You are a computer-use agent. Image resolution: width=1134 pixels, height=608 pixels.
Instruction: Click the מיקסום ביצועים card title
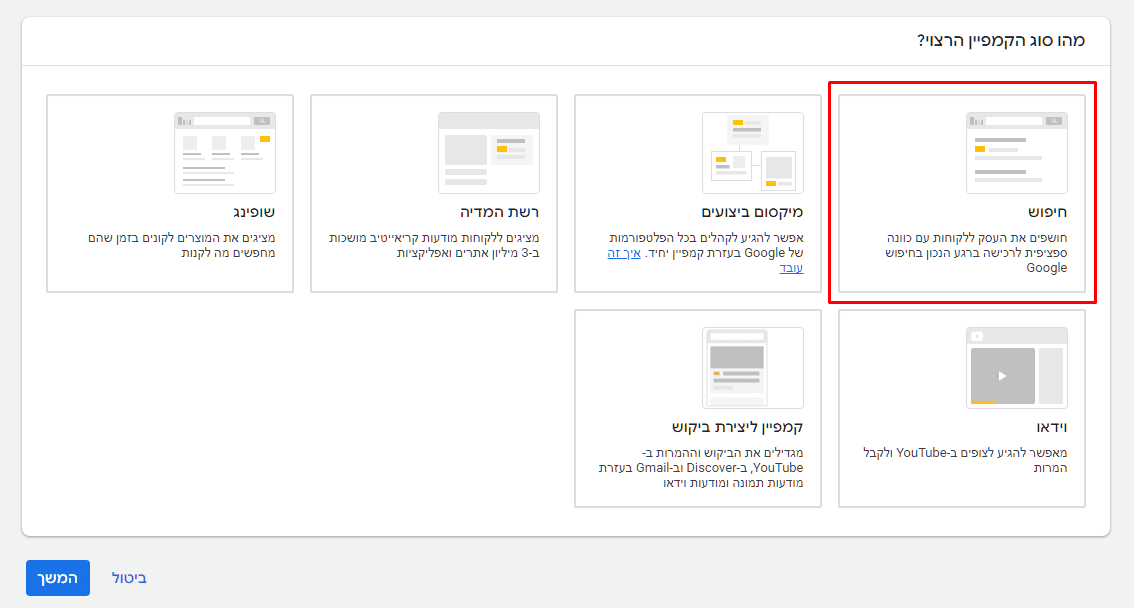(752, 212)
